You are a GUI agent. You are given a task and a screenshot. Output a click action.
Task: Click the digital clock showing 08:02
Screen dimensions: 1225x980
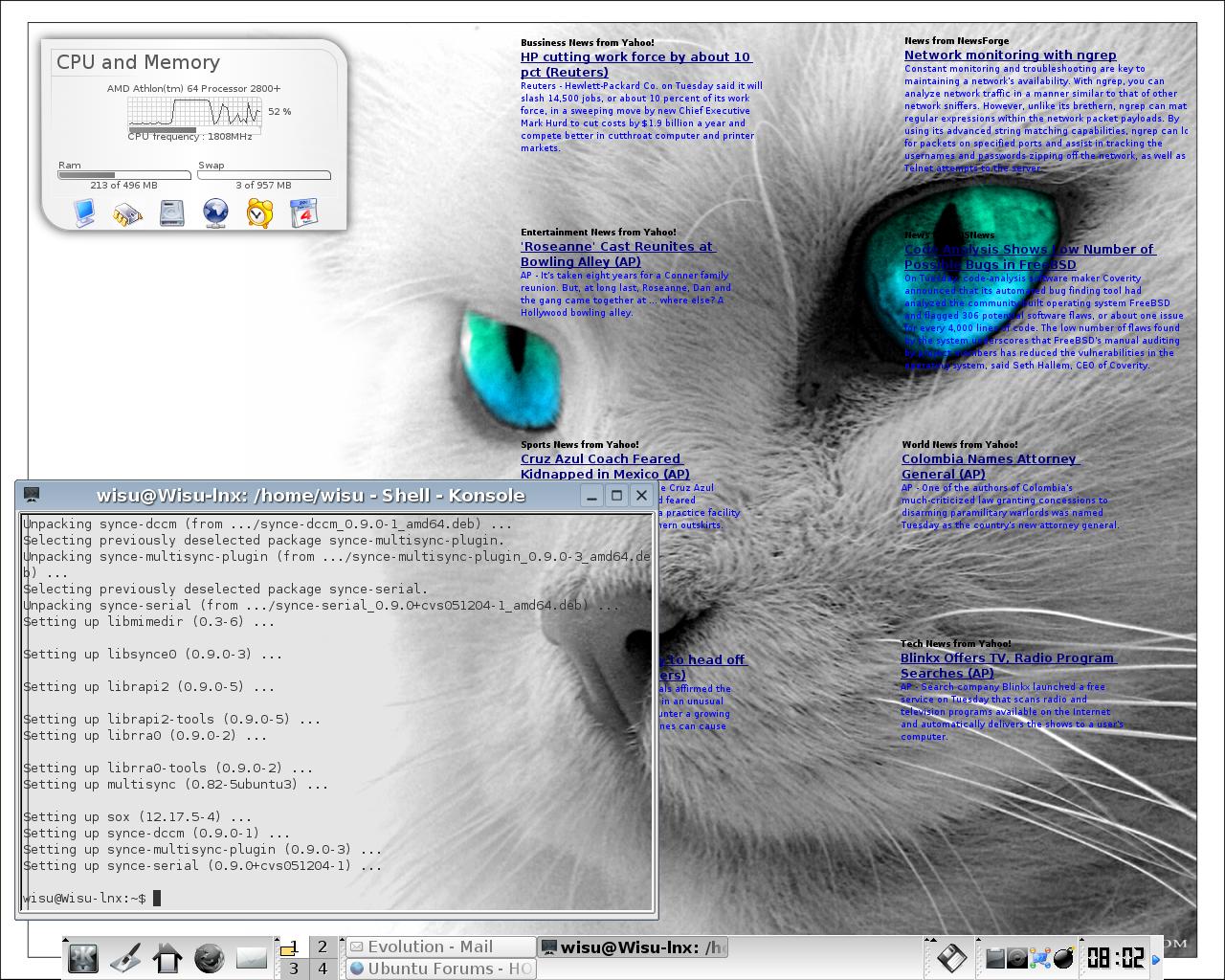[x=1115, y=958]
